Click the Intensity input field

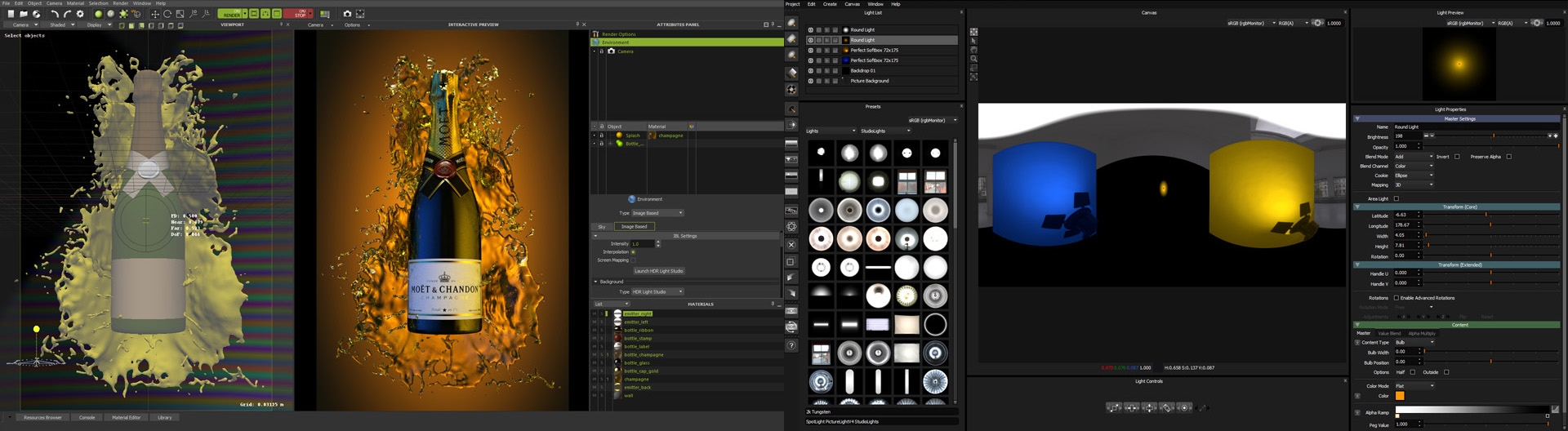(643, 244)
